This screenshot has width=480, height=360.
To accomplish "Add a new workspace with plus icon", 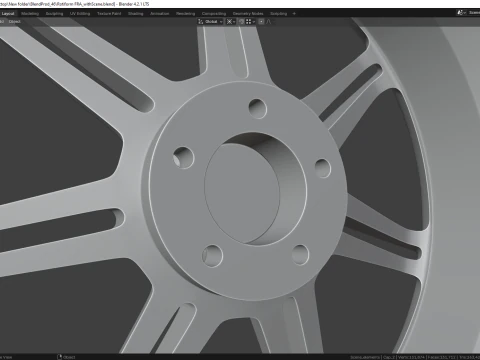I will (x=294, y=14).
